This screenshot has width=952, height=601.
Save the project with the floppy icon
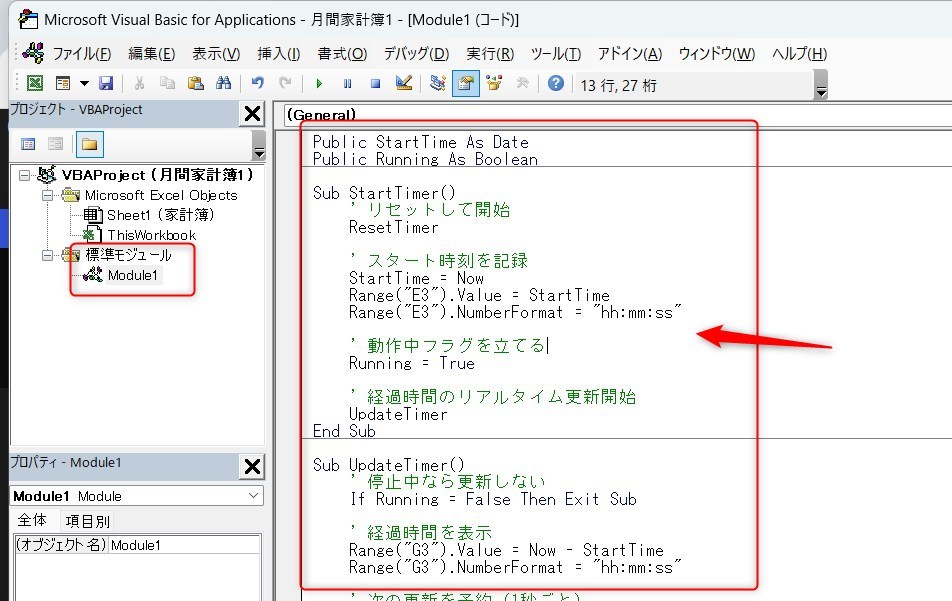point(106,83)
